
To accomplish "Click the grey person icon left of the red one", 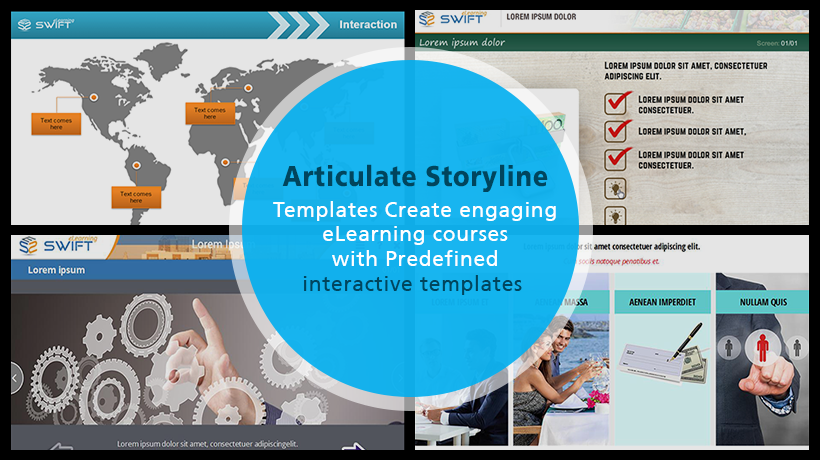I will coord(728,348).
